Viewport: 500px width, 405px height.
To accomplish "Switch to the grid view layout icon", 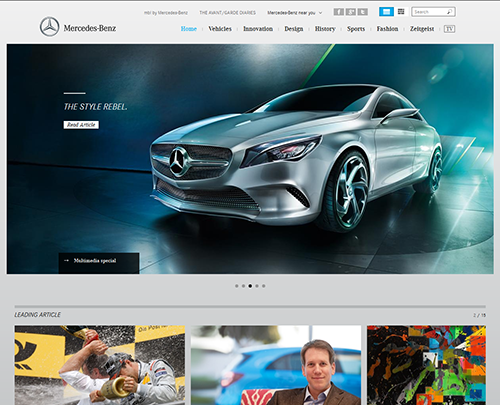I will click(401, 12).
